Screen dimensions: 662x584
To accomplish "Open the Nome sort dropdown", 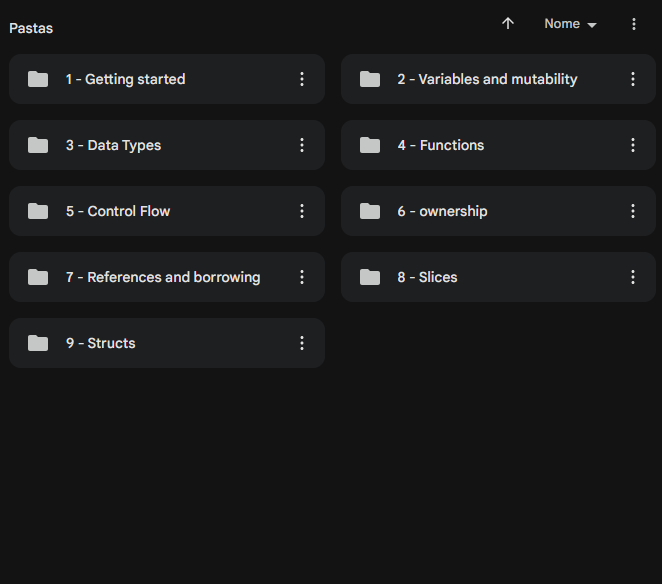I will point(570,24).
